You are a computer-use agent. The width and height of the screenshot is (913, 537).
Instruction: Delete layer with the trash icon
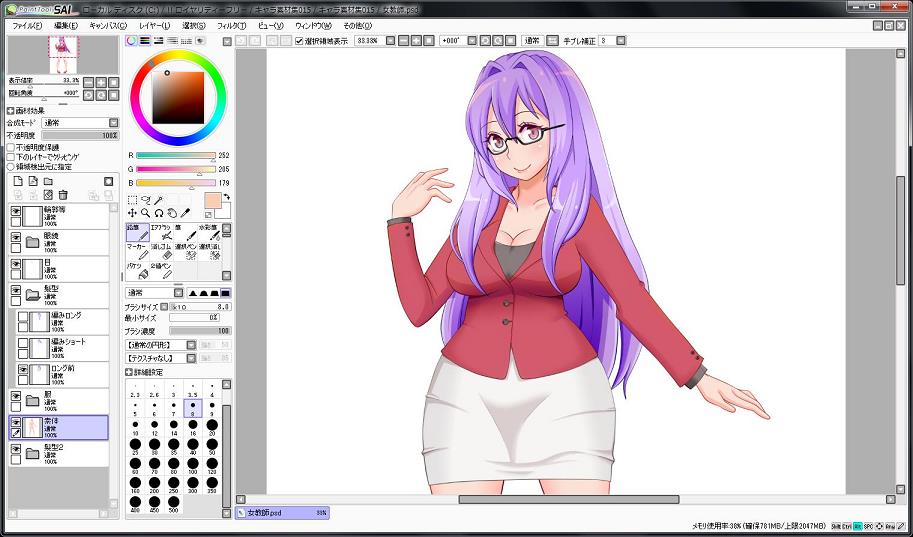click(x=63, y=194)
